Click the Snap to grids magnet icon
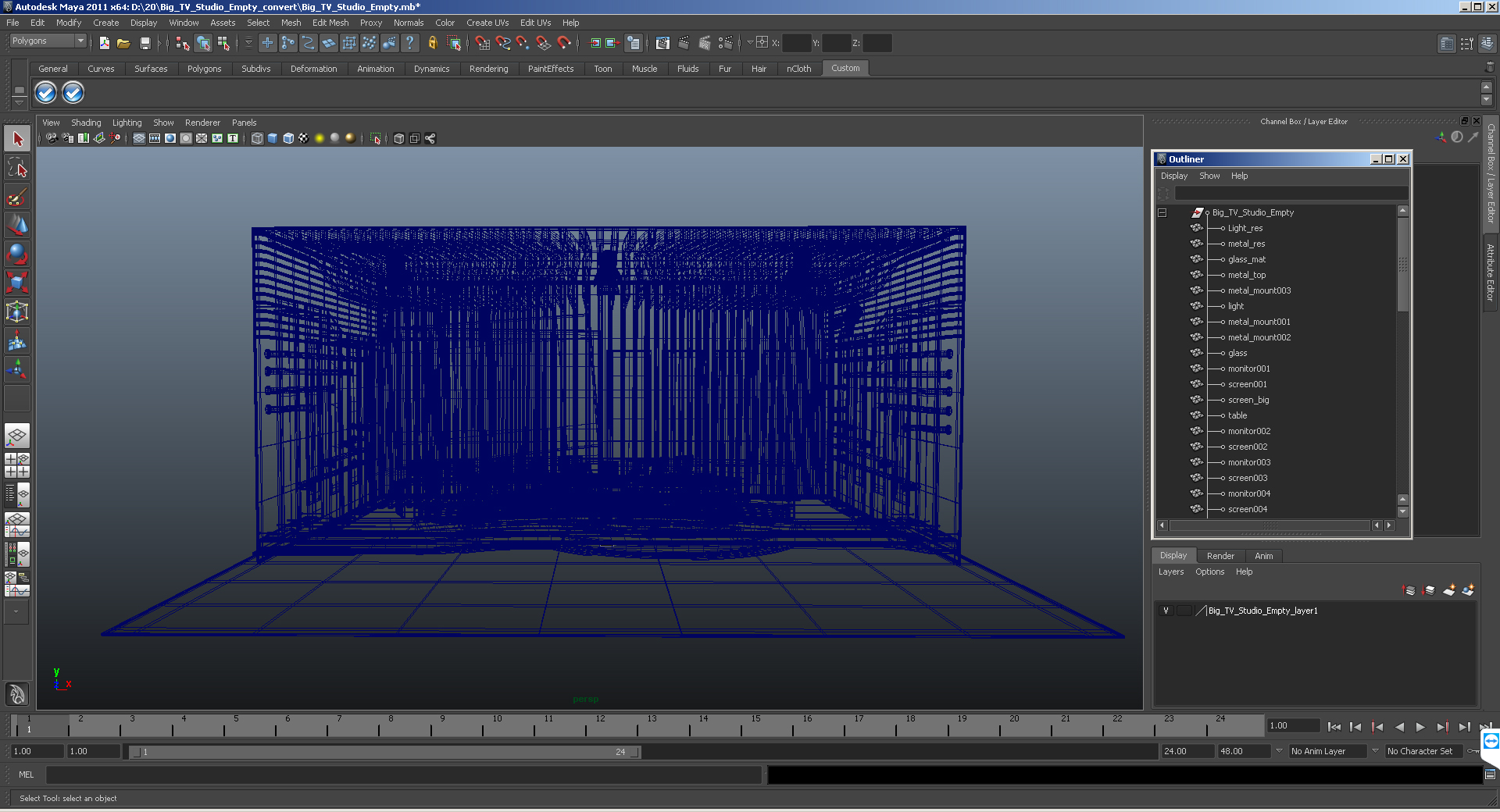Screen dimensions: 1500x812 (x=483, y=43)
